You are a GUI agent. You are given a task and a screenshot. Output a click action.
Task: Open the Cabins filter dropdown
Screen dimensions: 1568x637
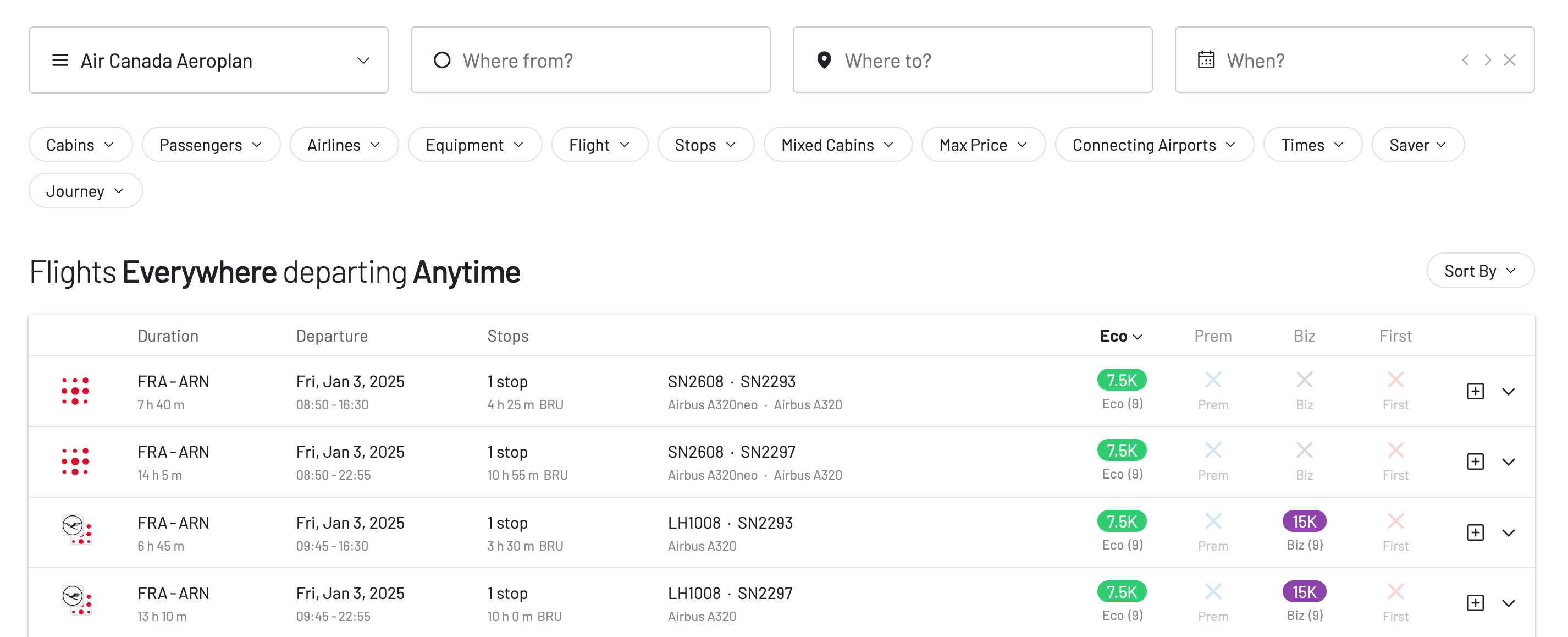(80, 144)
